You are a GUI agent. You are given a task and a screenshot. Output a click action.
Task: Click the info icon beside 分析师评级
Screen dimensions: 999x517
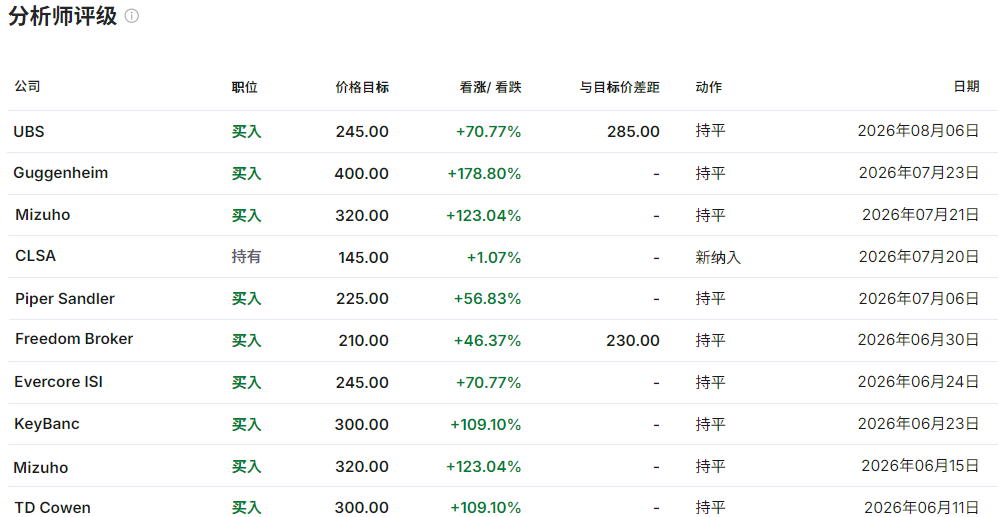click(x=131, y=16)
